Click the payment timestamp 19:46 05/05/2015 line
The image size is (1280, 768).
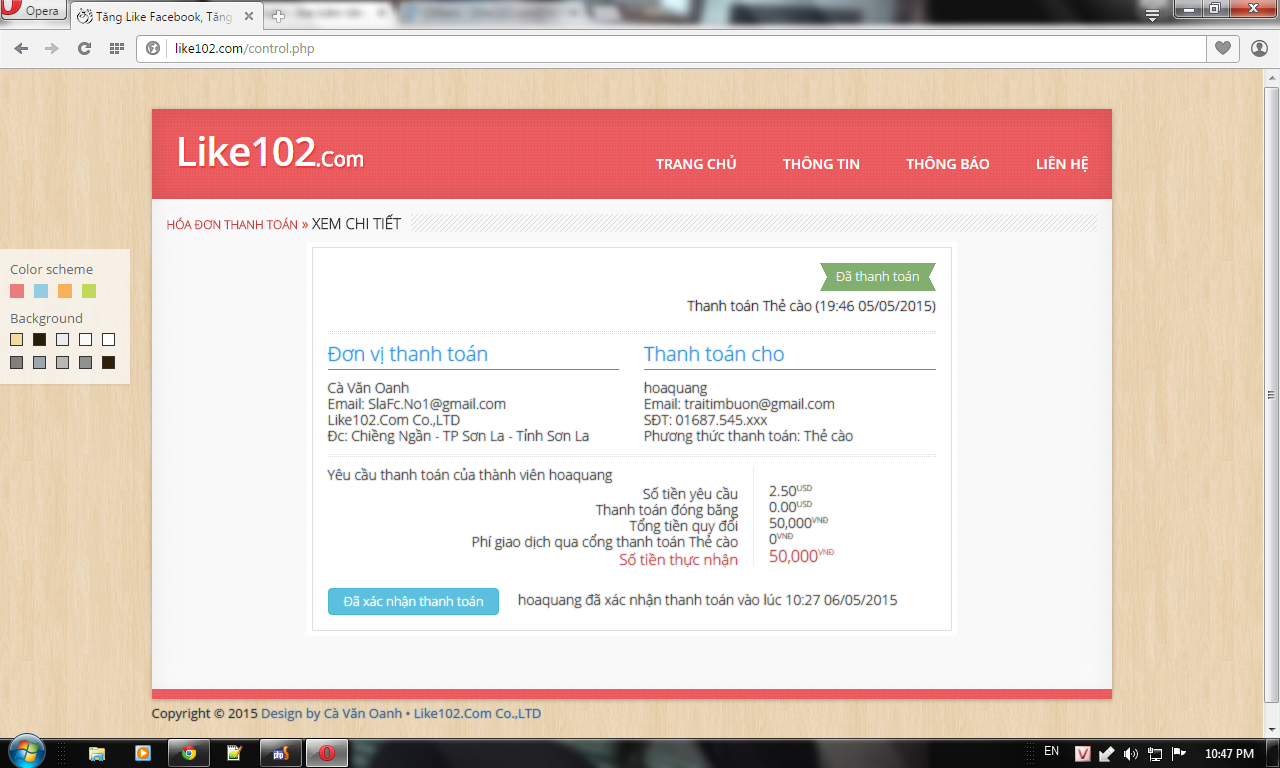pyautogui.click(x=811, y=306)
